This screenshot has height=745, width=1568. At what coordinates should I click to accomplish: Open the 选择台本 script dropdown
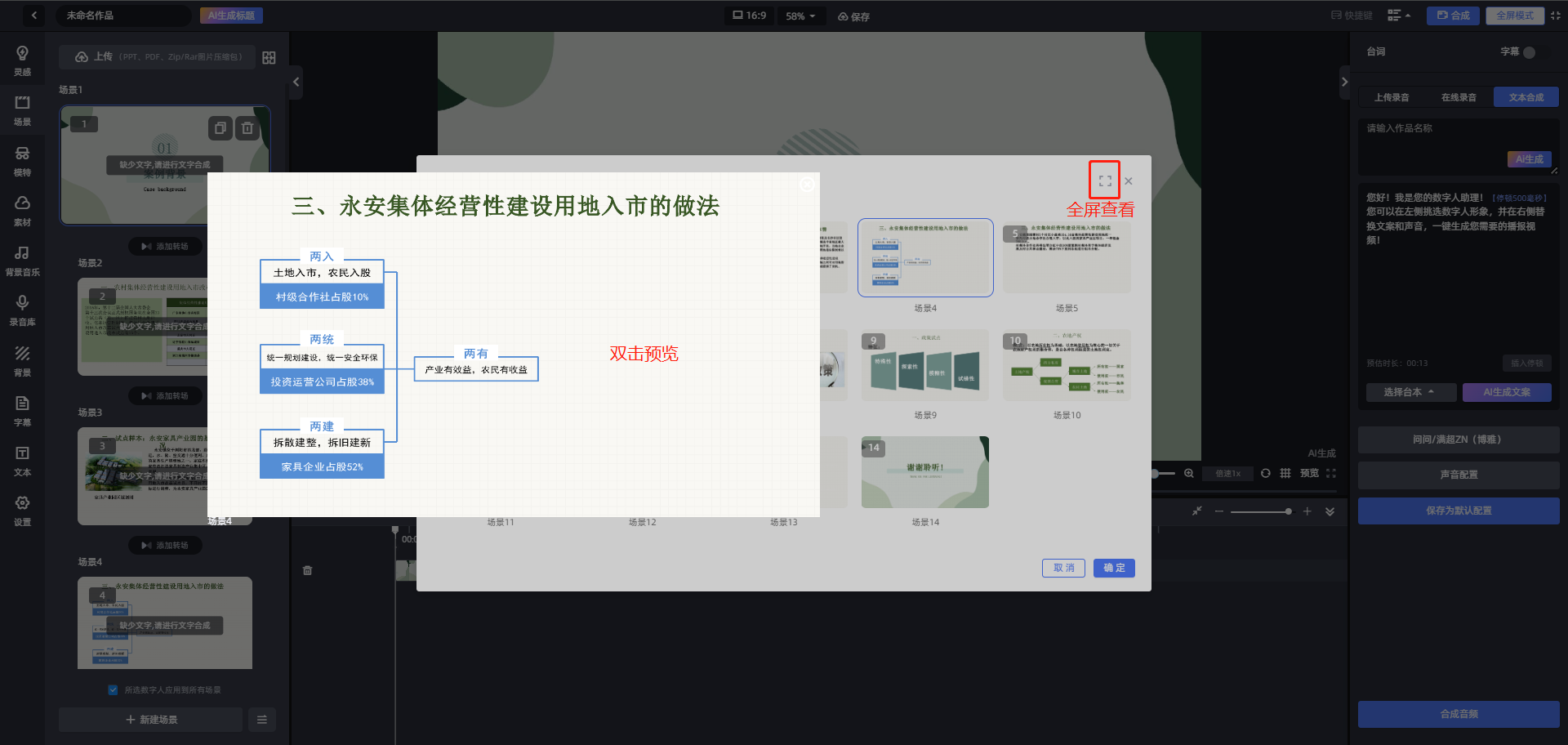click(x=1411, y=392)
